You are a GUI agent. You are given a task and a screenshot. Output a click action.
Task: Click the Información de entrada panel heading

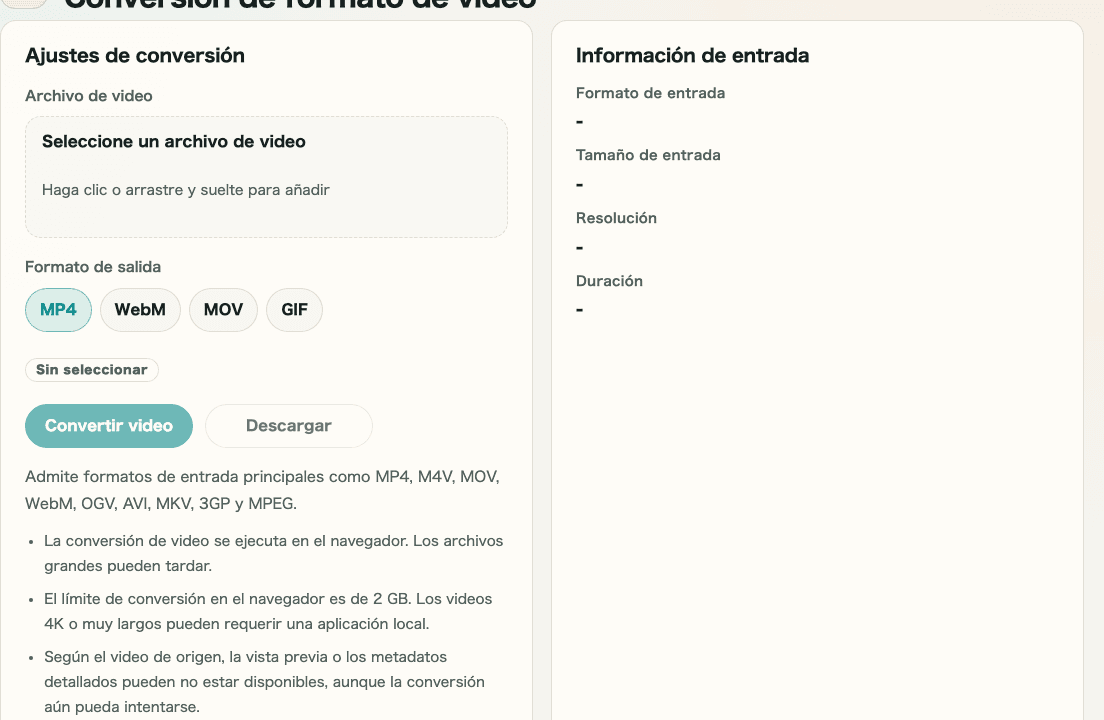point(692,55)
